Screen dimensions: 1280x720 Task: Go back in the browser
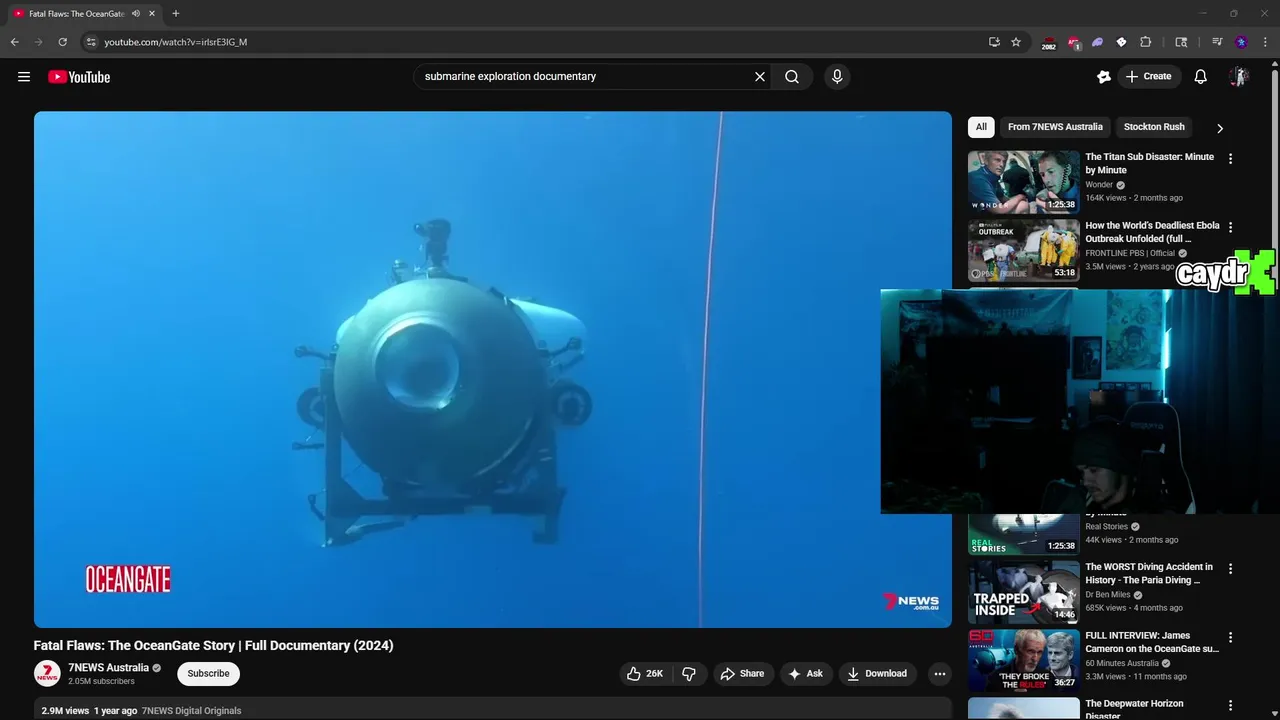(14, 42)
